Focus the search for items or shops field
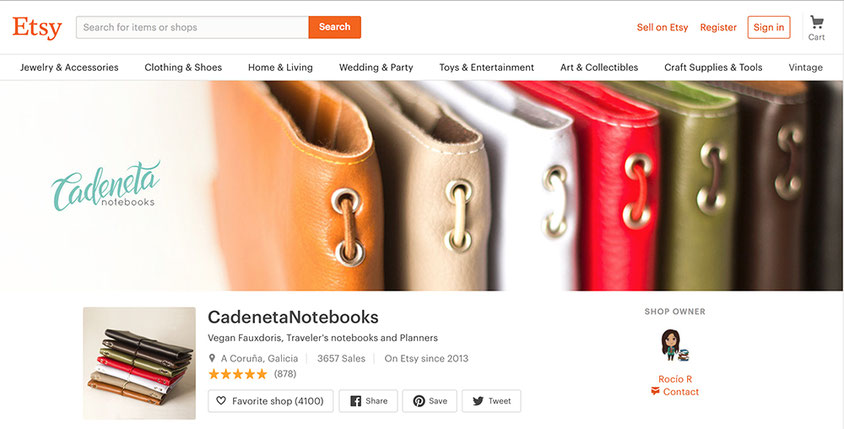 coord(192,27)
